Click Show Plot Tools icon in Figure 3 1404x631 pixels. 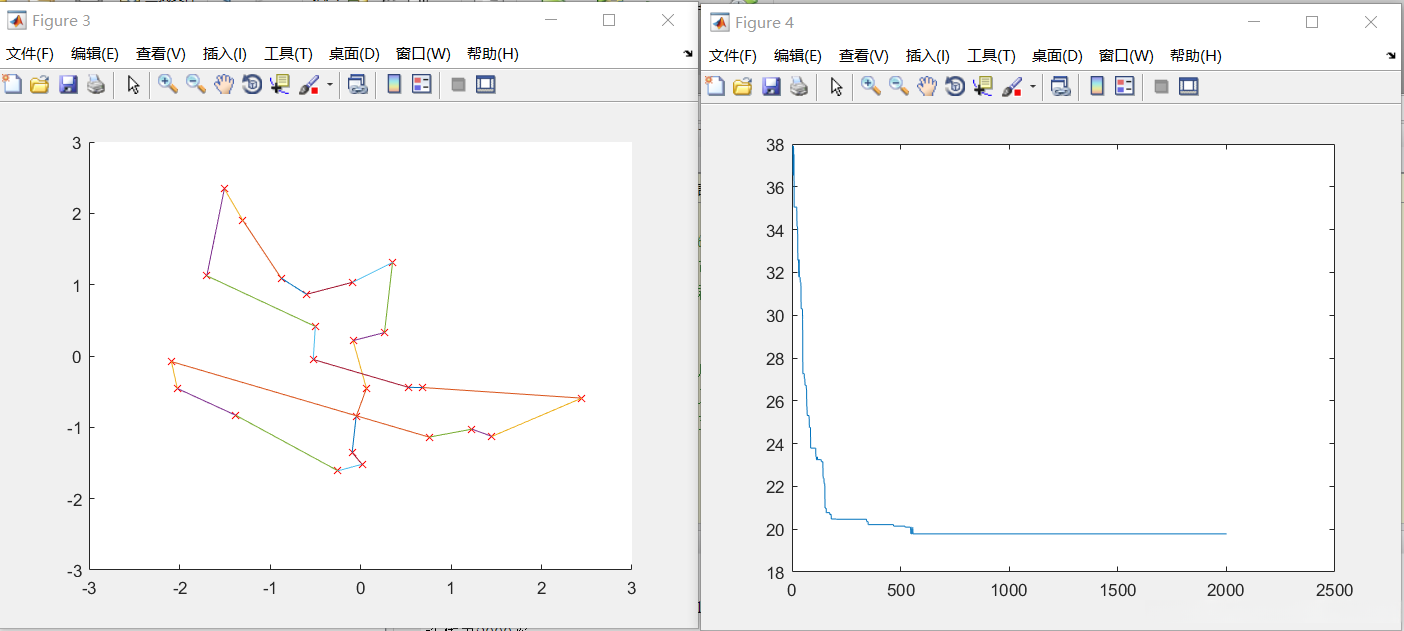(486, 85)
